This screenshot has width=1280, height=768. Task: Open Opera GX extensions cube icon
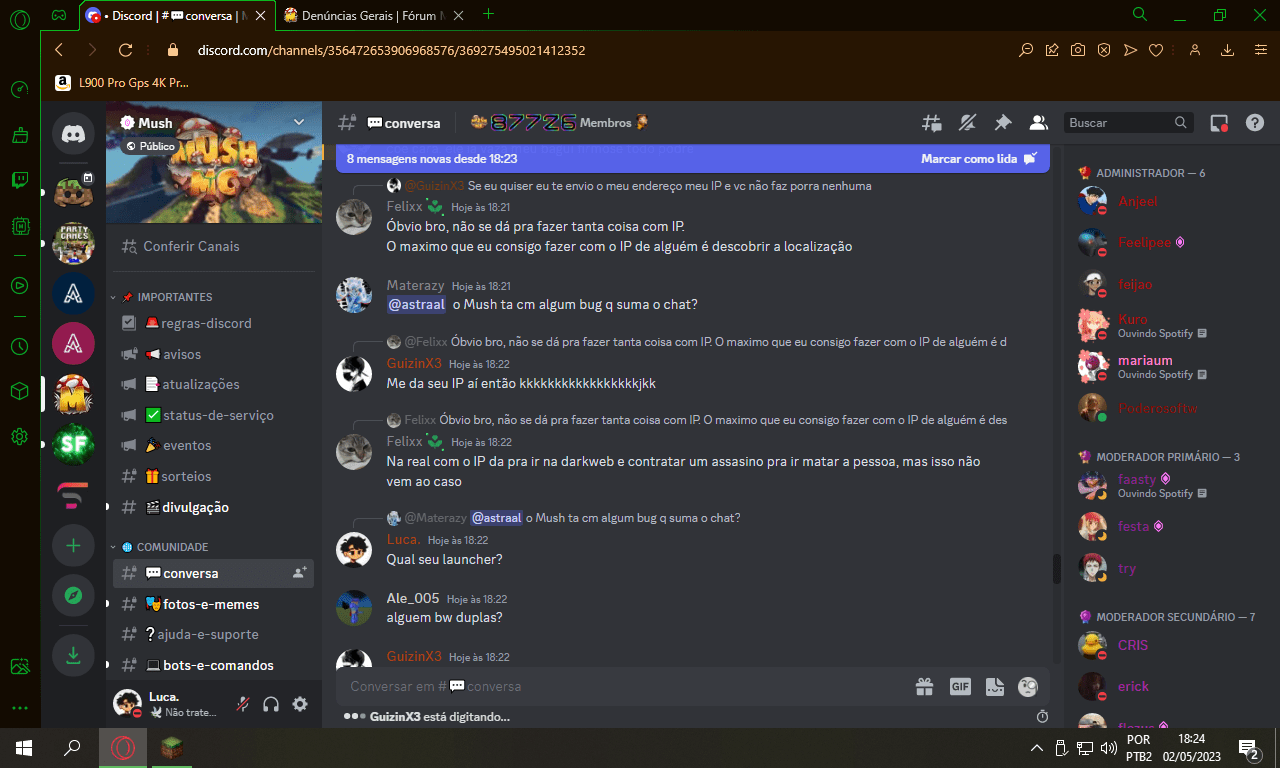pyautogui.click(x=19, y=391)
